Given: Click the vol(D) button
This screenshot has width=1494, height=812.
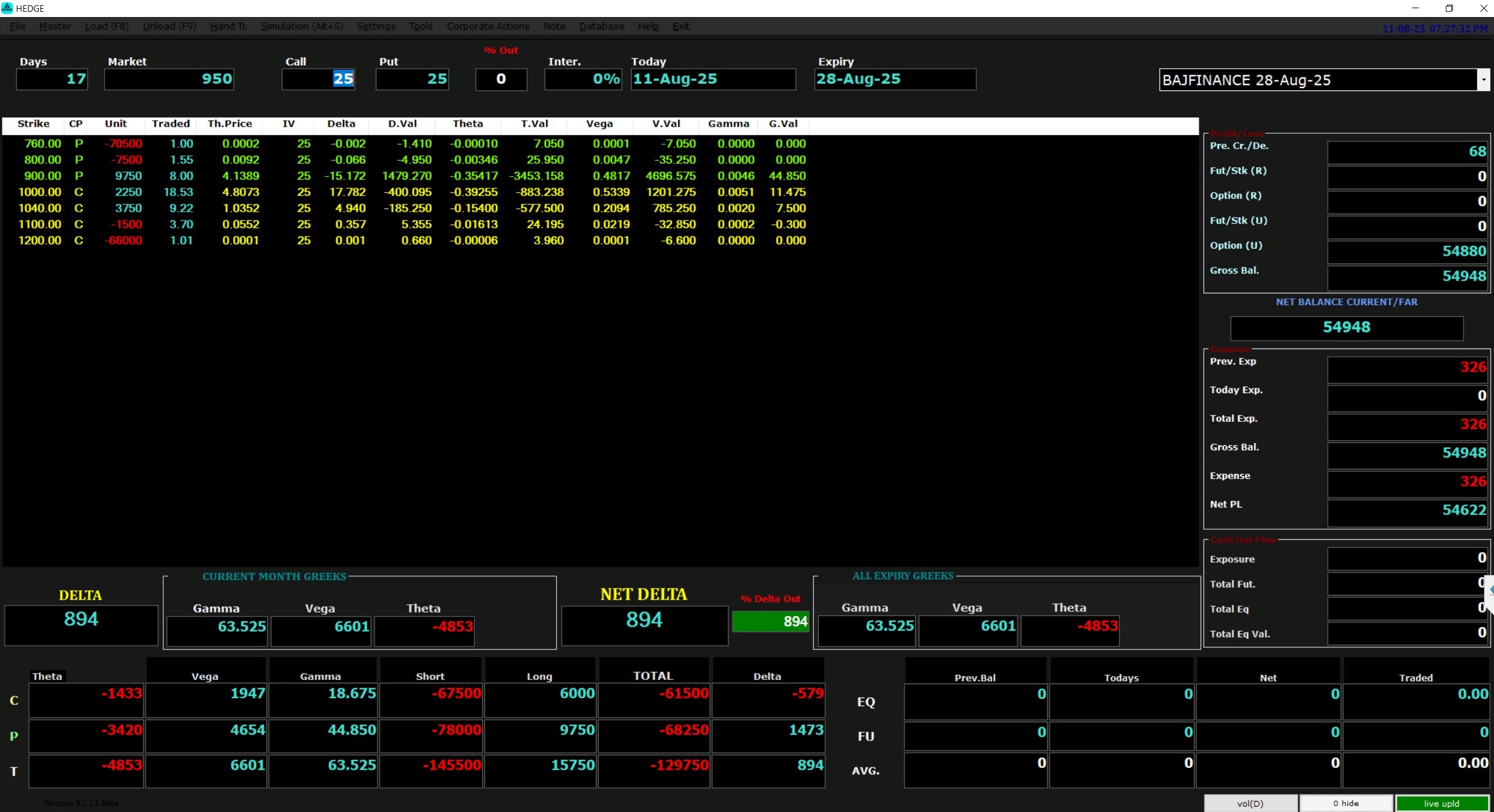Looking at the screenshot, I should coord(1250,803).
